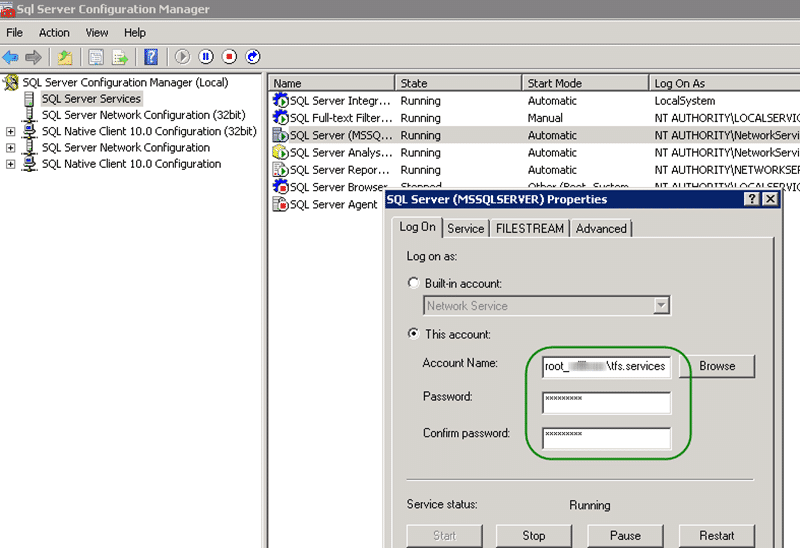Click the Pause button in properties dialog
800x548 pixels.
click(625, 536)
